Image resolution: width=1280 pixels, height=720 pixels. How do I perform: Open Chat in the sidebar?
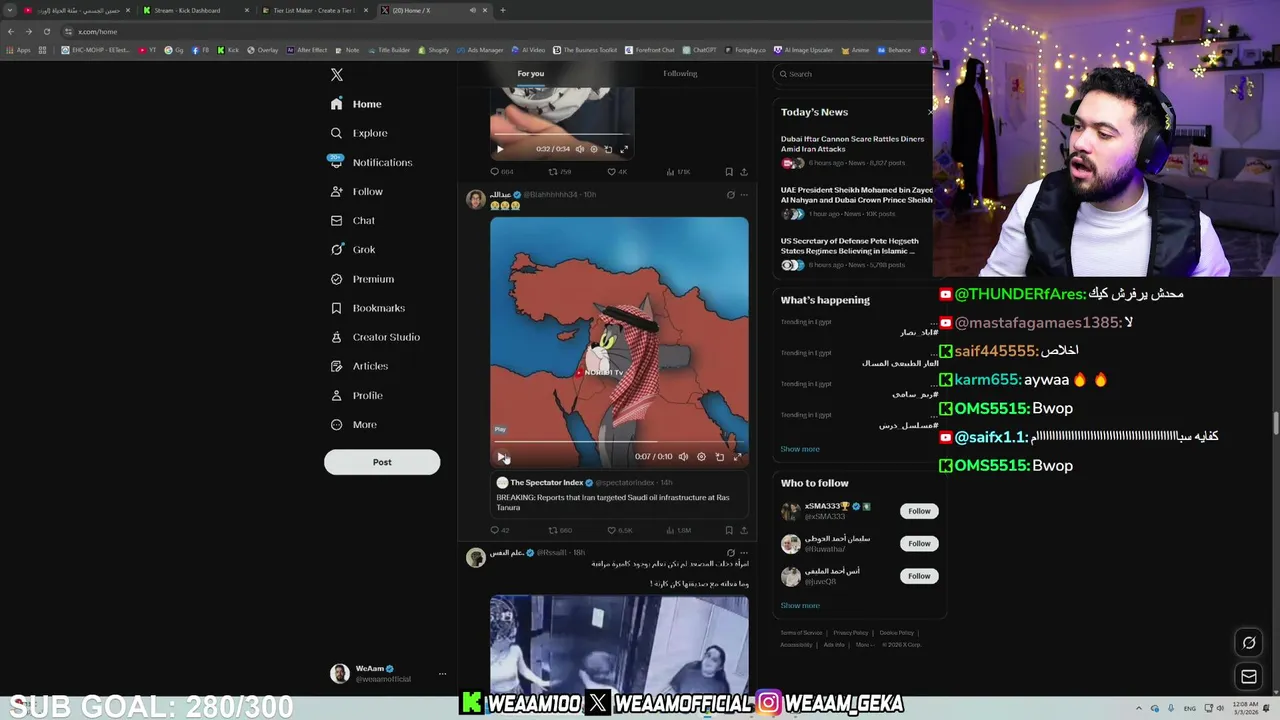(352, 220)
